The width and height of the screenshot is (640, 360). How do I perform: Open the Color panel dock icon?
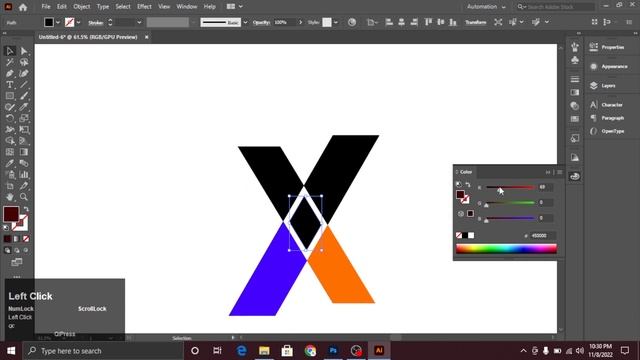click(x=575, y=177)
